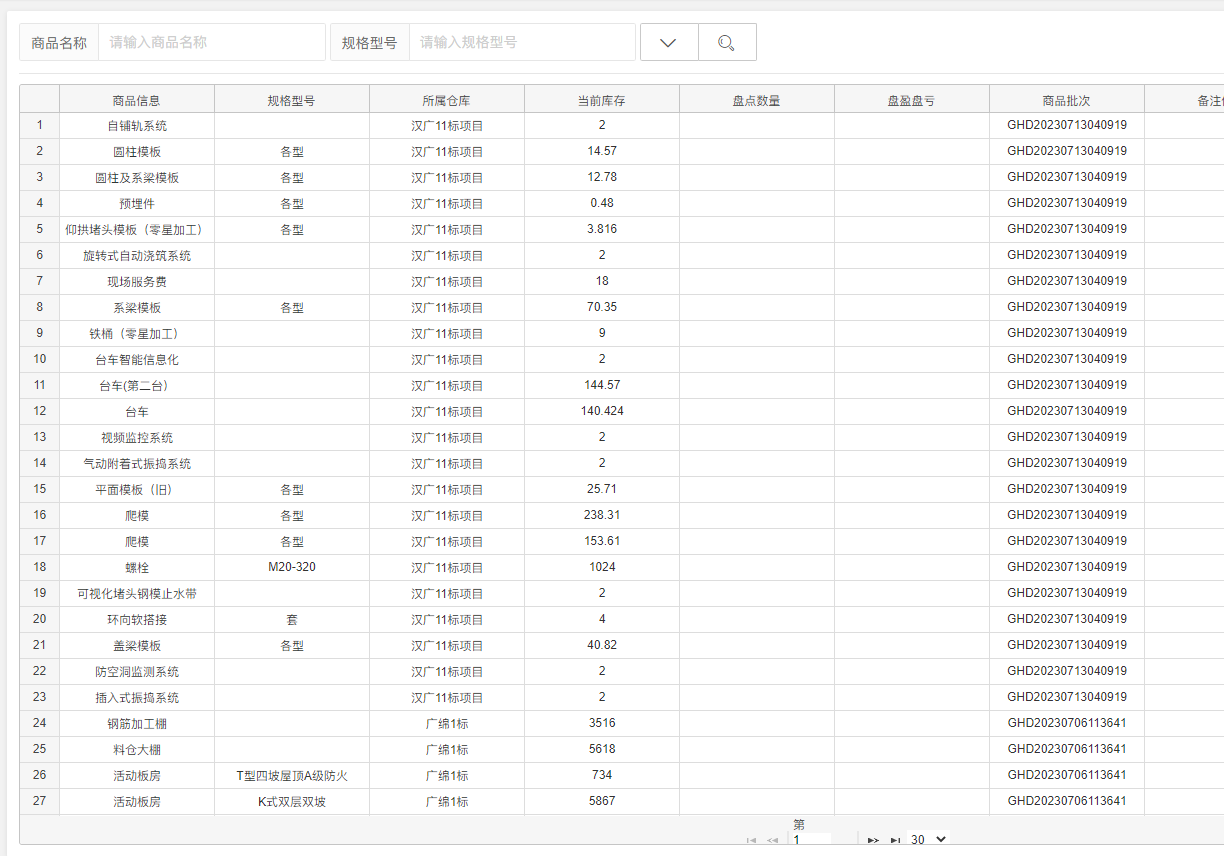The height and width of the screenshot is (856, 1224).
Task: Open the page size dropdown showing 30
Action: coord(926,840)
